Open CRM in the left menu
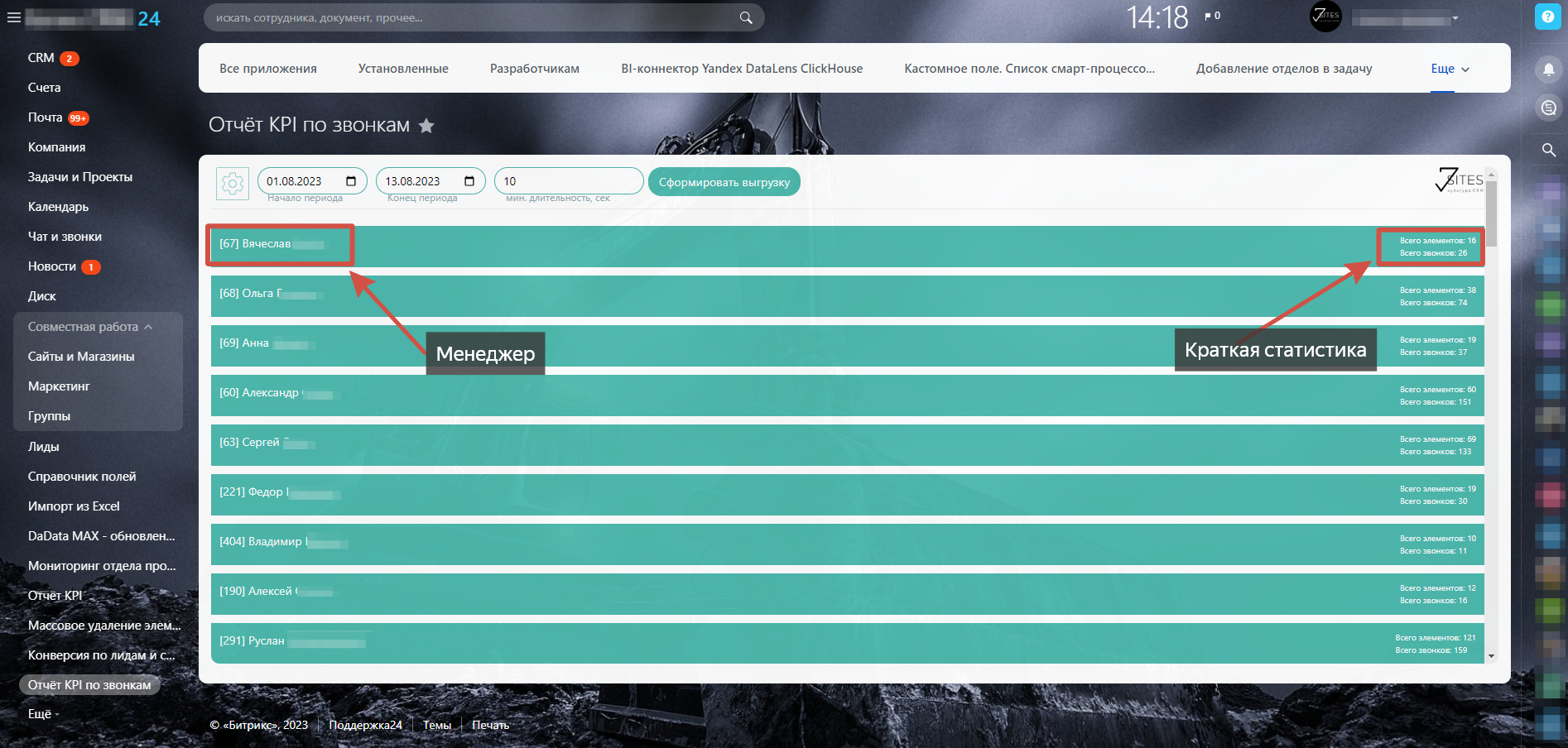This screenshot has width=1568, height=748. (41, 58)
